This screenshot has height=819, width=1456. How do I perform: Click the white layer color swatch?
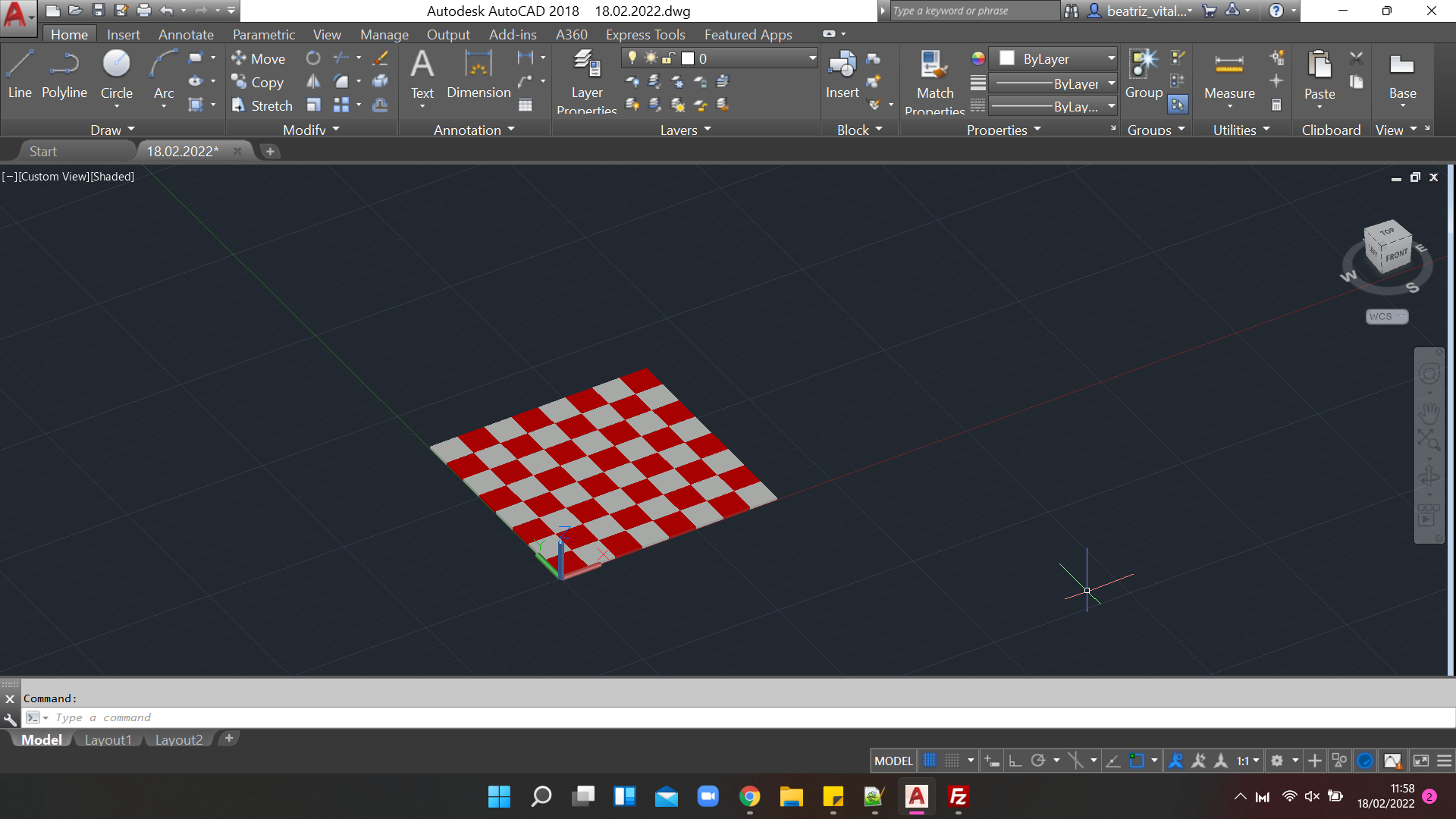[688, 58]
